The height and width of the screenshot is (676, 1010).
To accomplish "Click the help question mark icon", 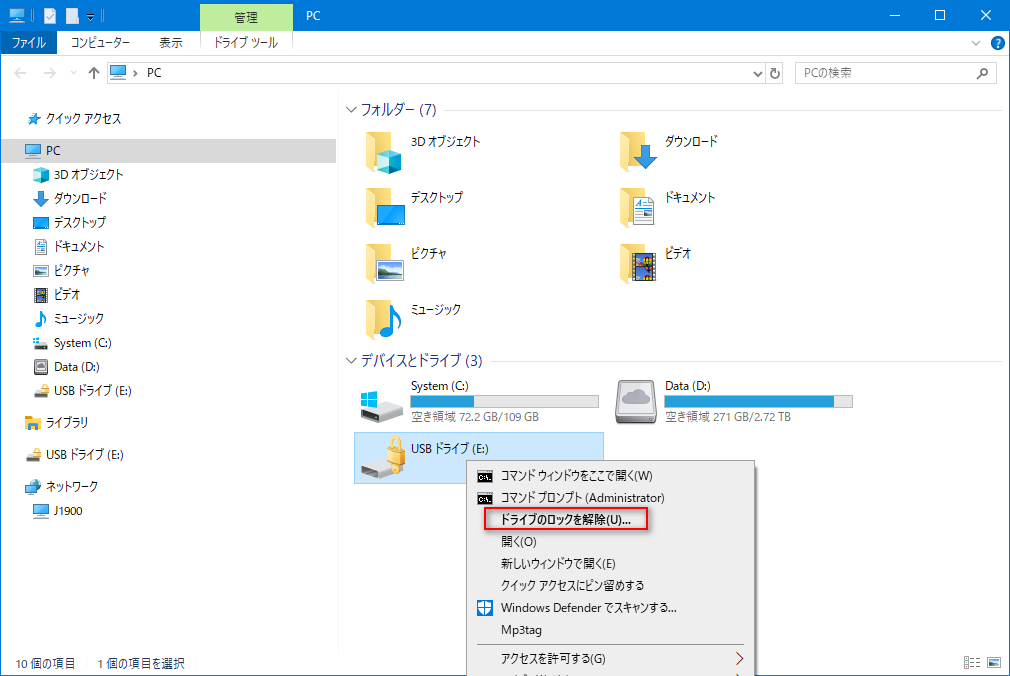I will [996, 43].
